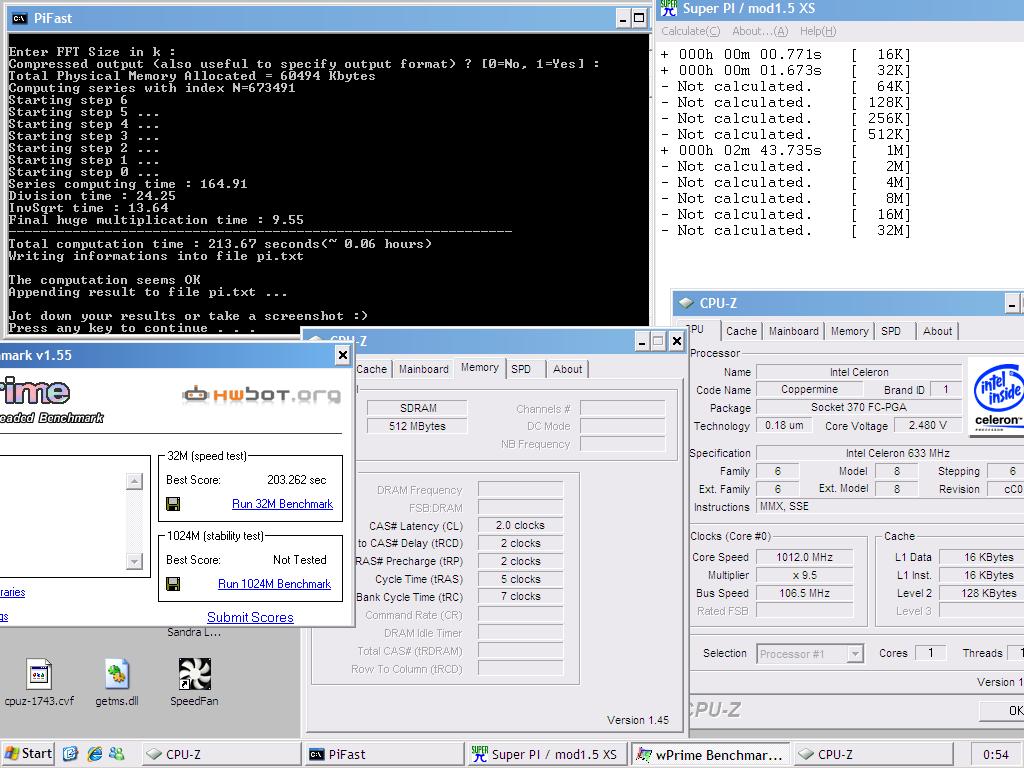Click the 512 MBytes memory size field
This screenshot has width=1024, height=768.
pyautogui.click(x=417, y=426)
